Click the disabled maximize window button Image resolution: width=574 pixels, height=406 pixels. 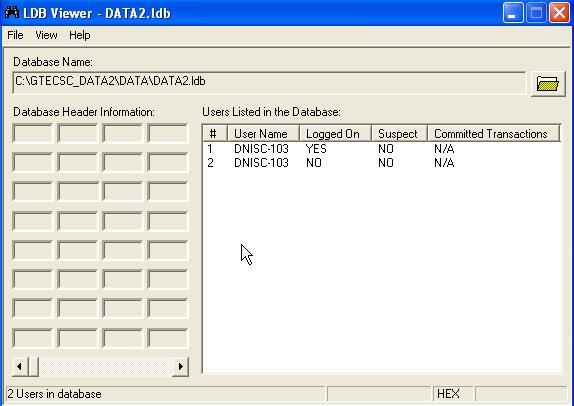point(536,13)
